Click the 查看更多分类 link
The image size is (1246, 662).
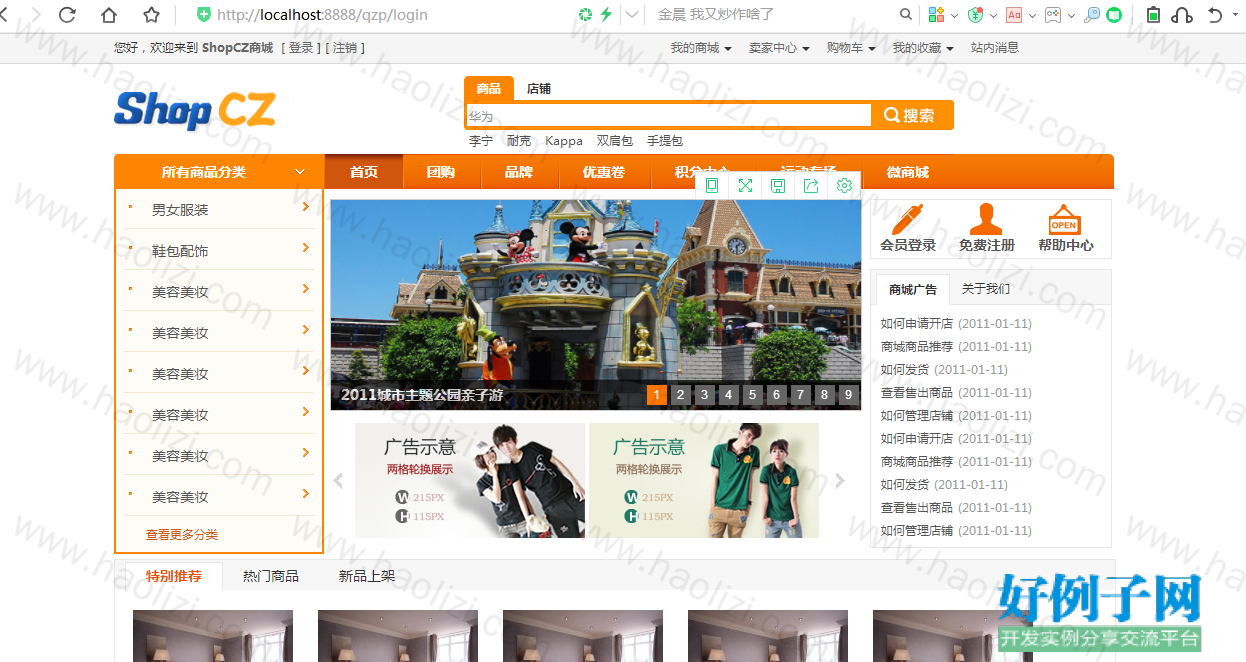point(182,535)
